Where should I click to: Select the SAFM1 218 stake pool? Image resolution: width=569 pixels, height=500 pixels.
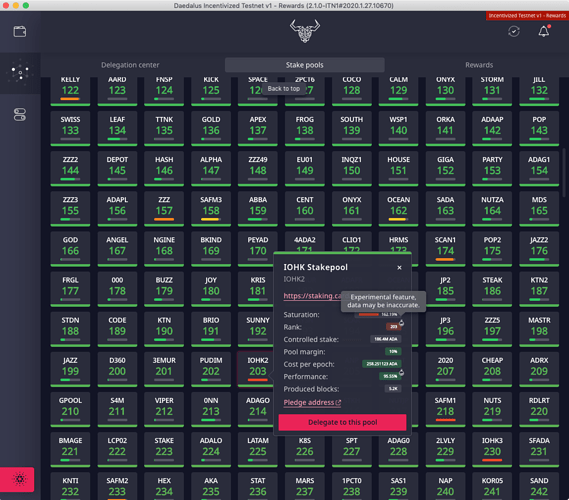445,410
